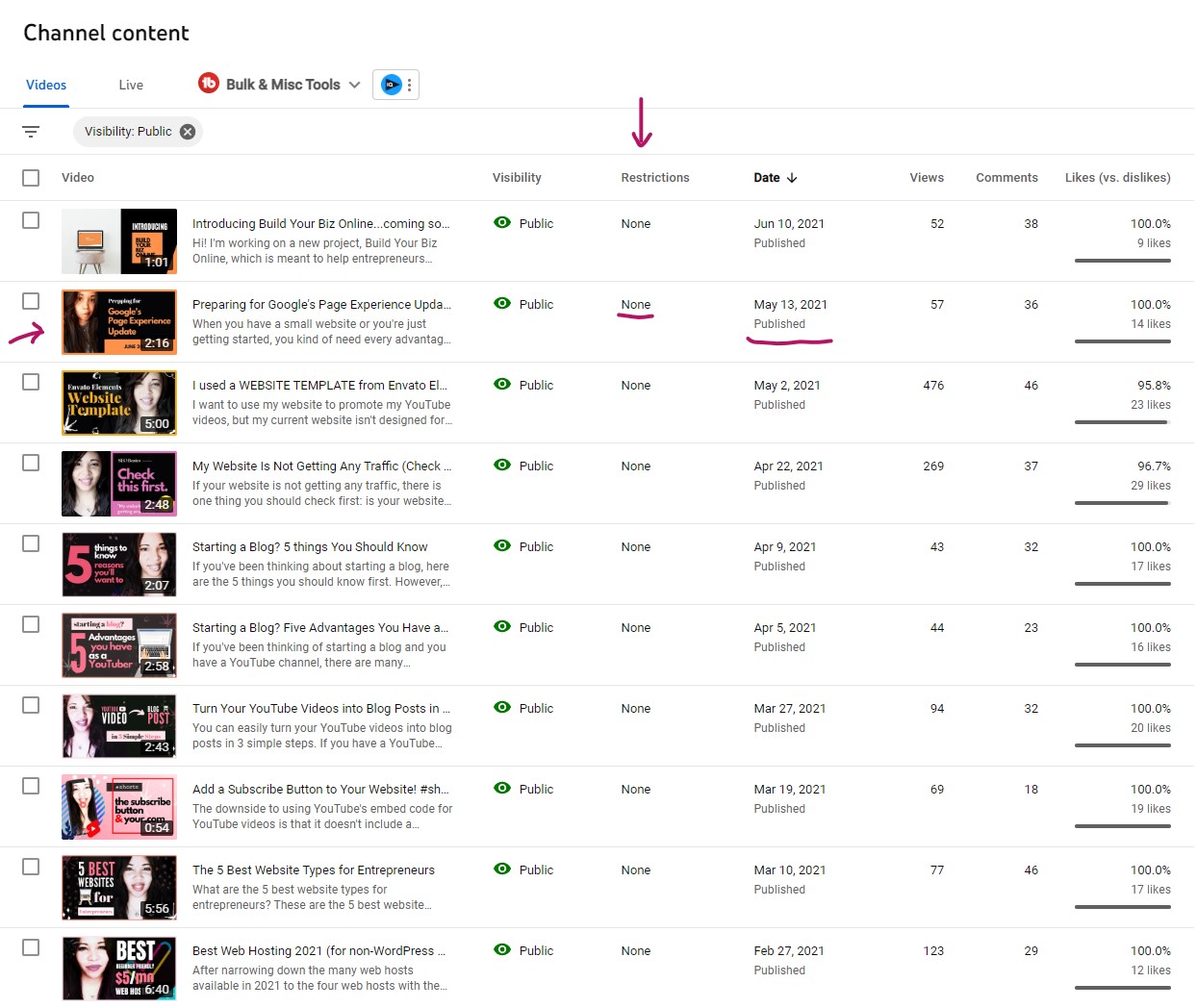Open the visibility setting on the May 2, 2021 video
The width and height of the screenshot is (1197, 1008).
click(x=502, y=384)
